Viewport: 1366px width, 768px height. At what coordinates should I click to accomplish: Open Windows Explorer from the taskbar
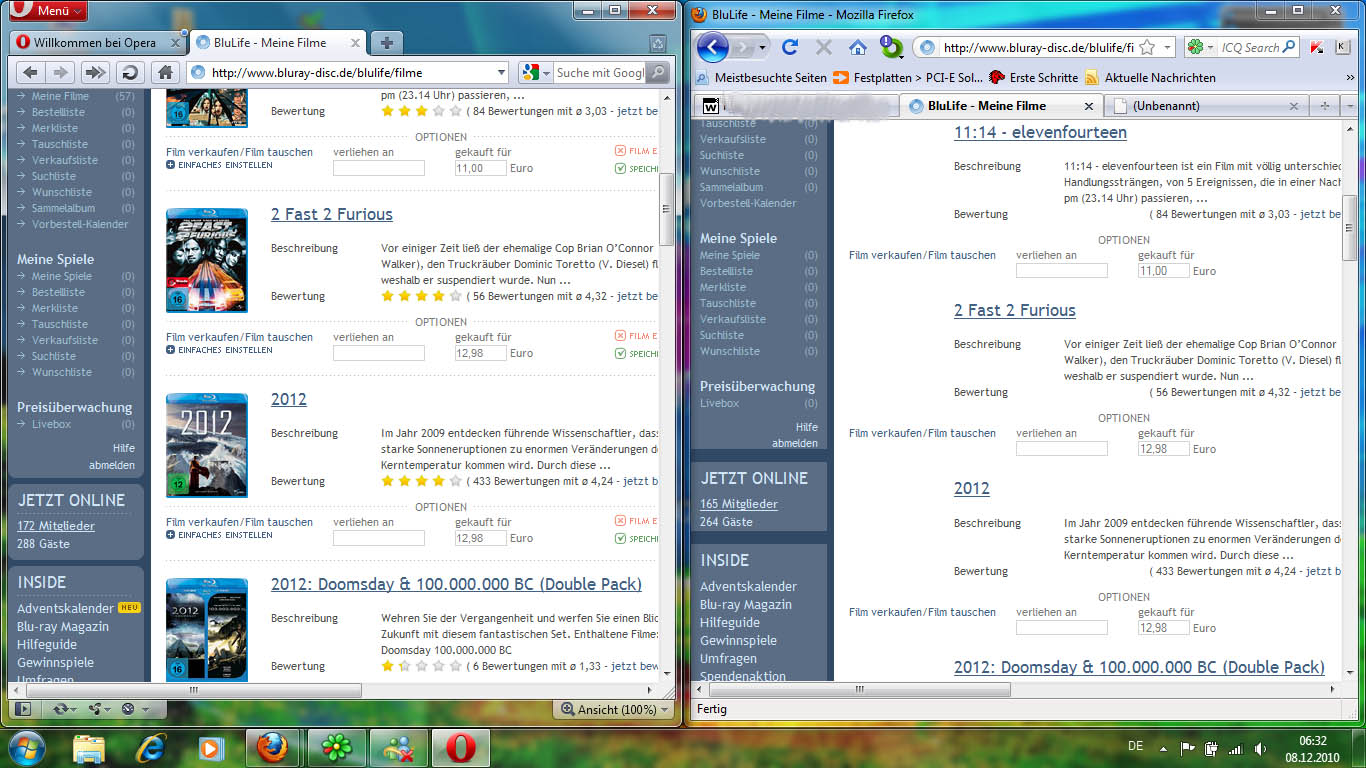click(x=90, y=747)
